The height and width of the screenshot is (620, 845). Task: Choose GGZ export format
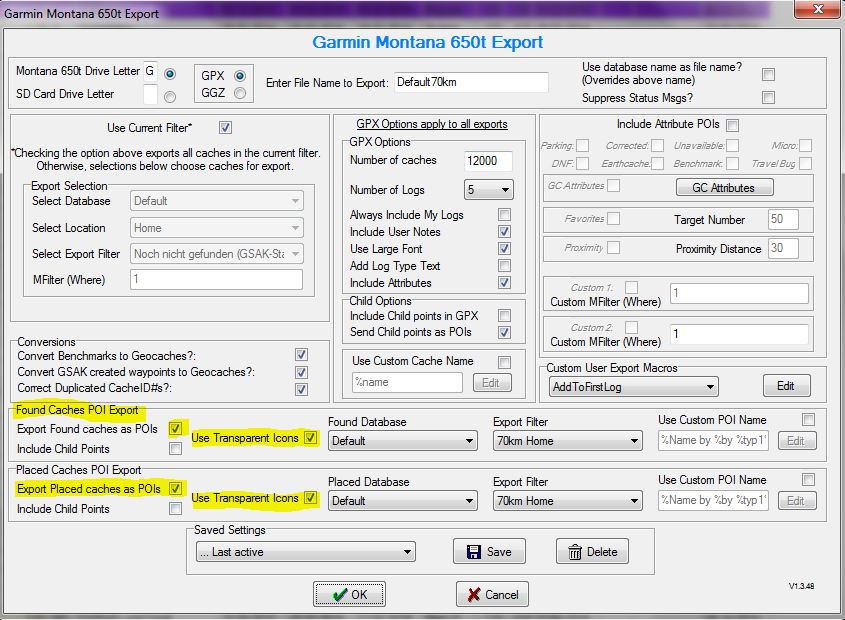[240, 93]
